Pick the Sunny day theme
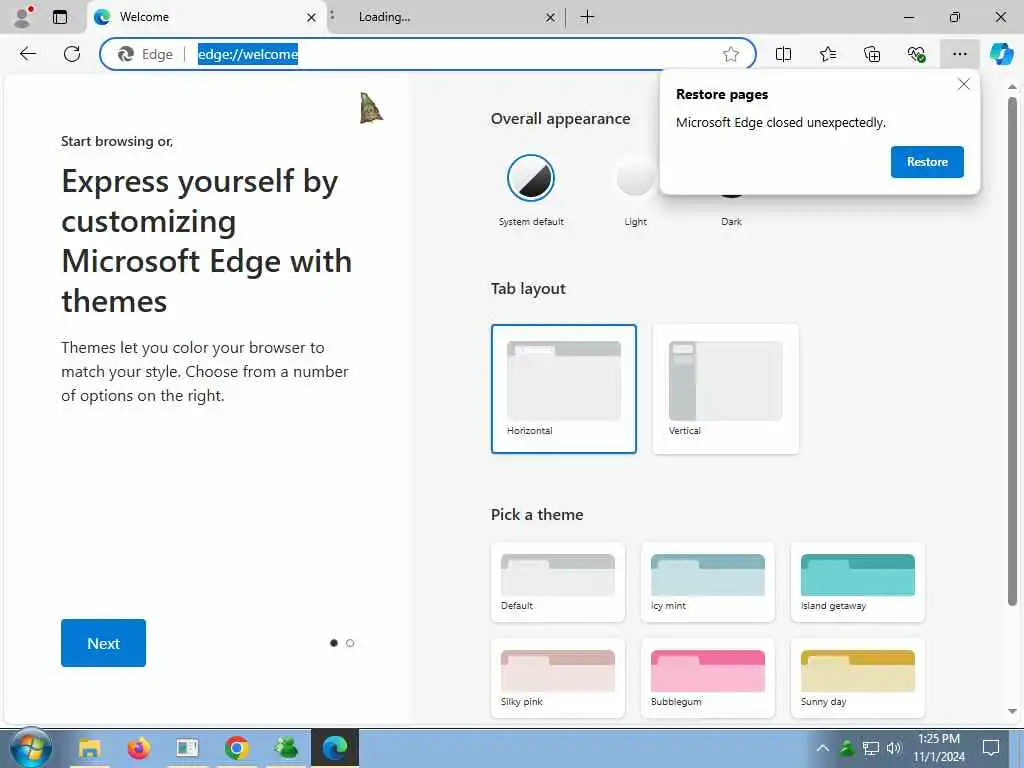 tap(858, 678)
